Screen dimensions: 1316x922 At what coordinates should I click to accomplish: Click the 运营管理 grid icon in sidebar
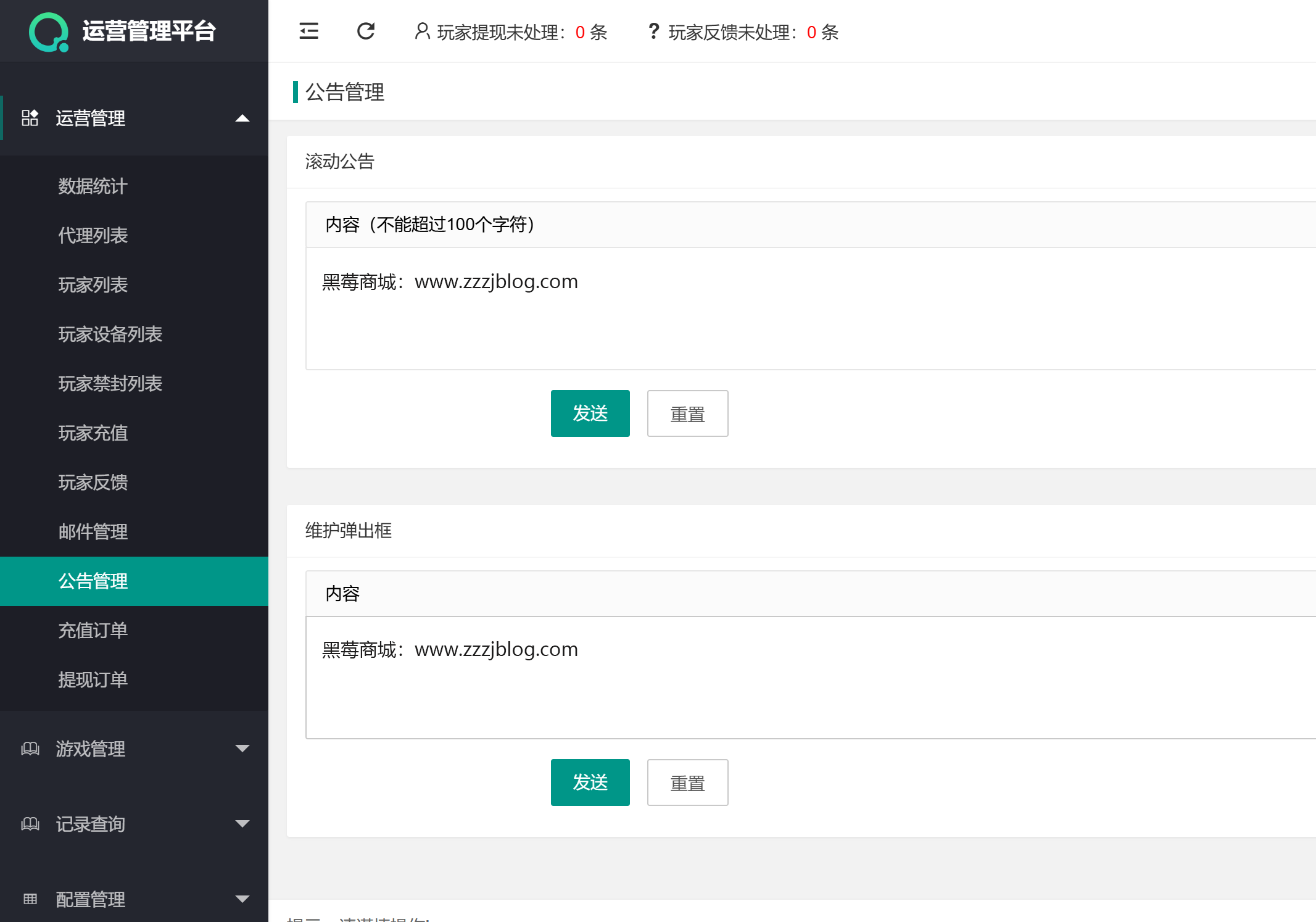(30, 118)
